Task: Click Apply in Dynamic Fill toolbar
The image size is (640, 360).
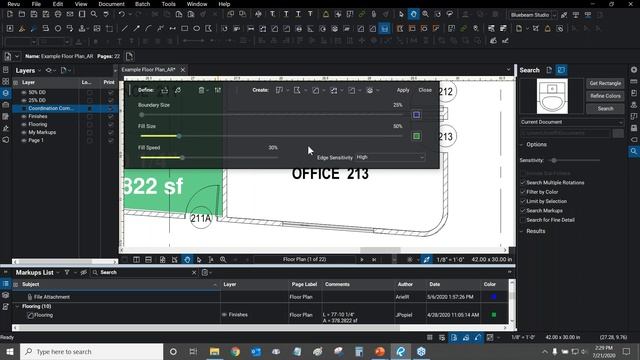Action: coord(403,90)
